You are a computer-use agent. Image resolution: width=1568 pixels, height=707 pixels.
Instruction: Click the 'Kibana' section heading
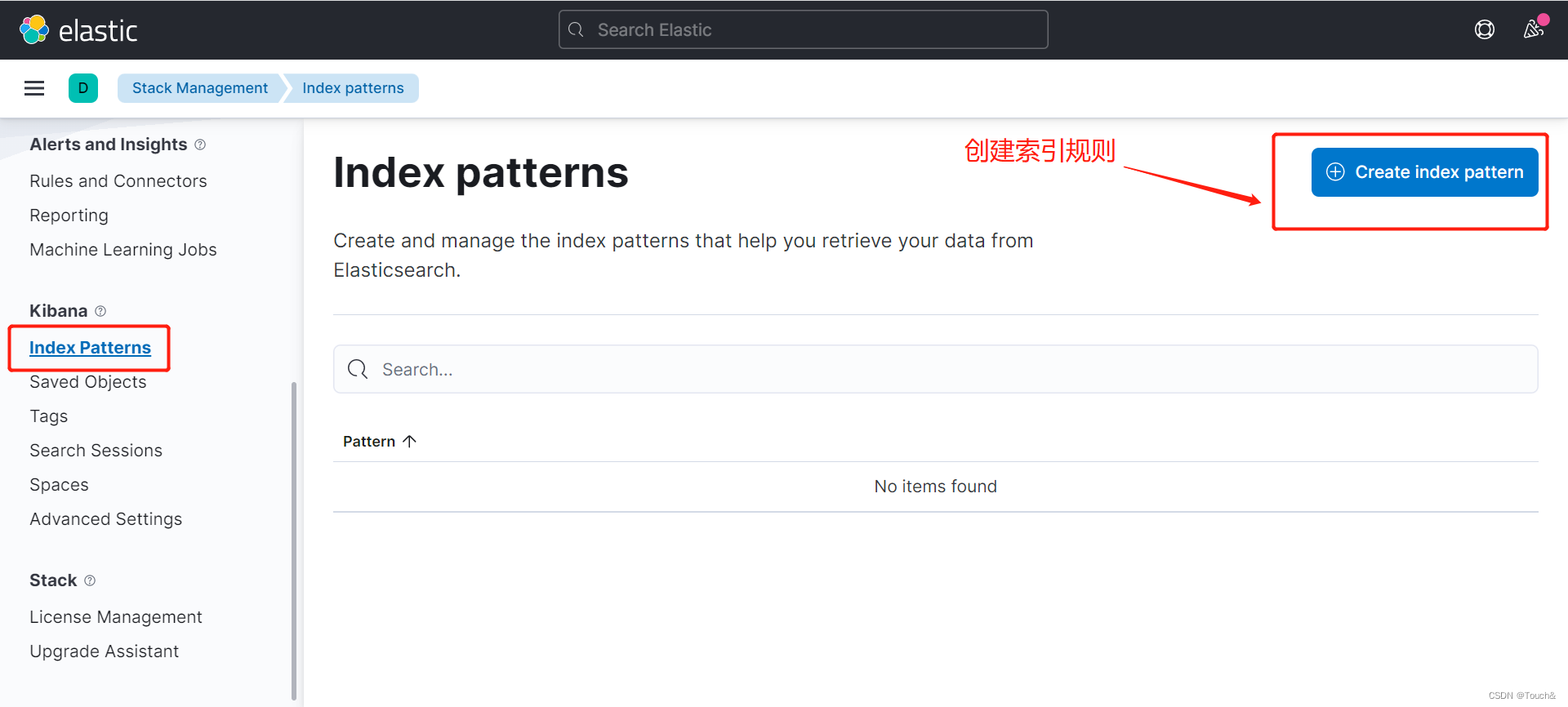coord(59,311)
